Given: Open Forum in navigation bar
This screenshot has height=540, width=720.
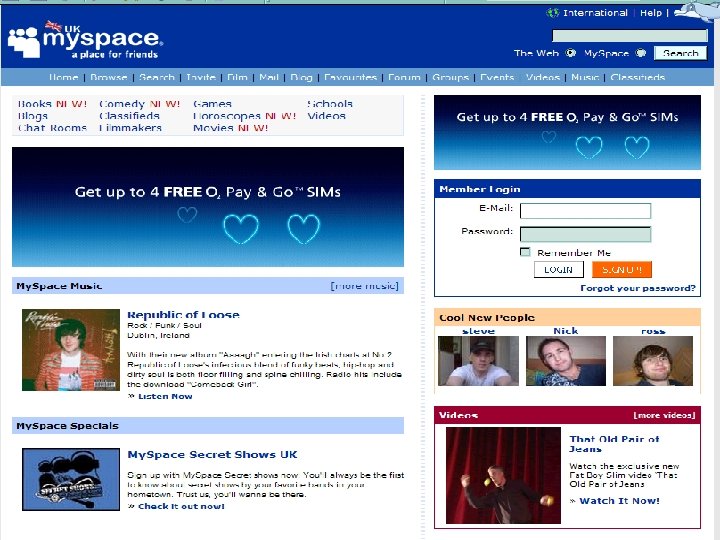Looking at the screenshot, I should point(404,77).
